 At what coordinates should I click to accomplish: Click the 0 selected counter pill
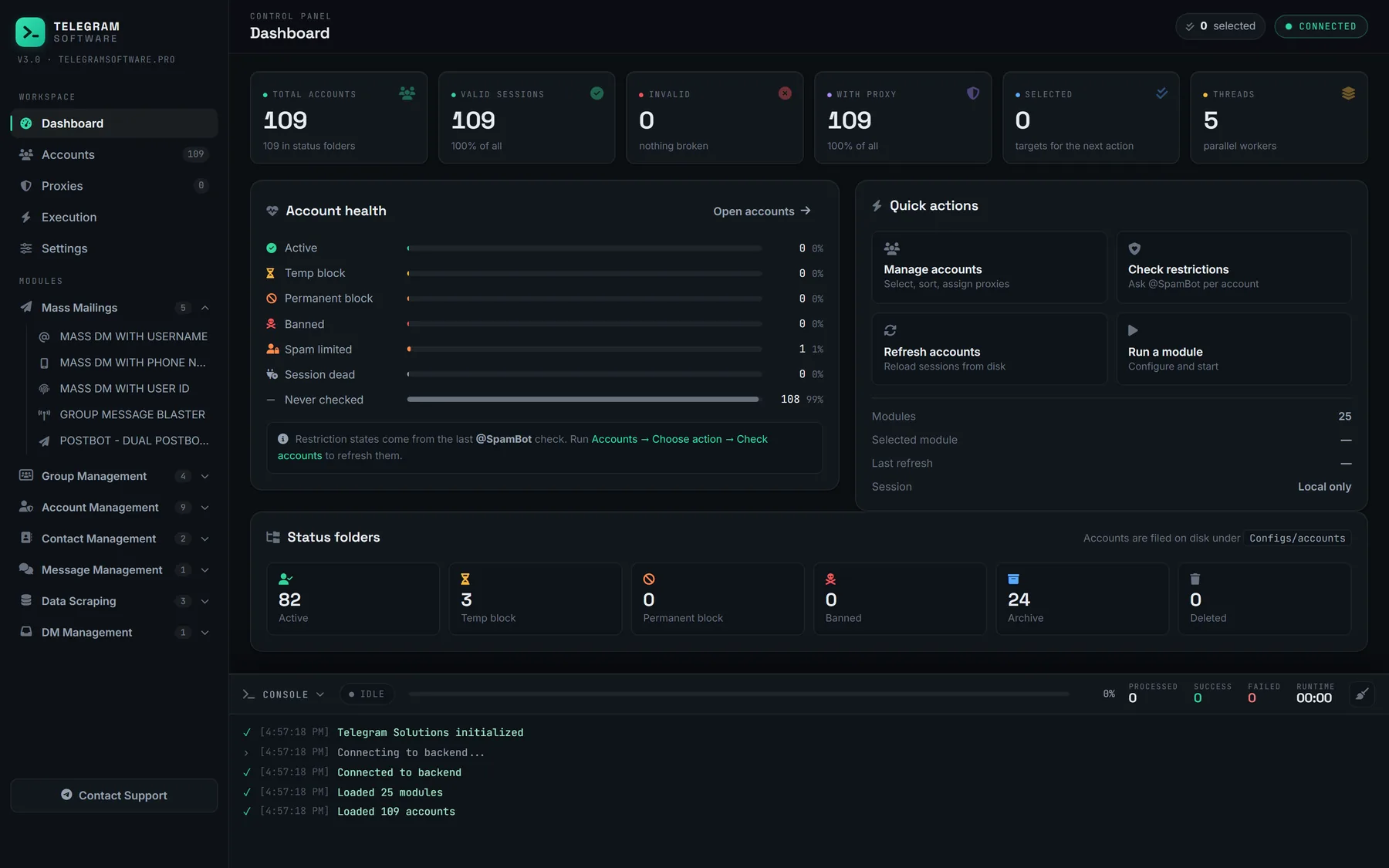click(1220, 26)
